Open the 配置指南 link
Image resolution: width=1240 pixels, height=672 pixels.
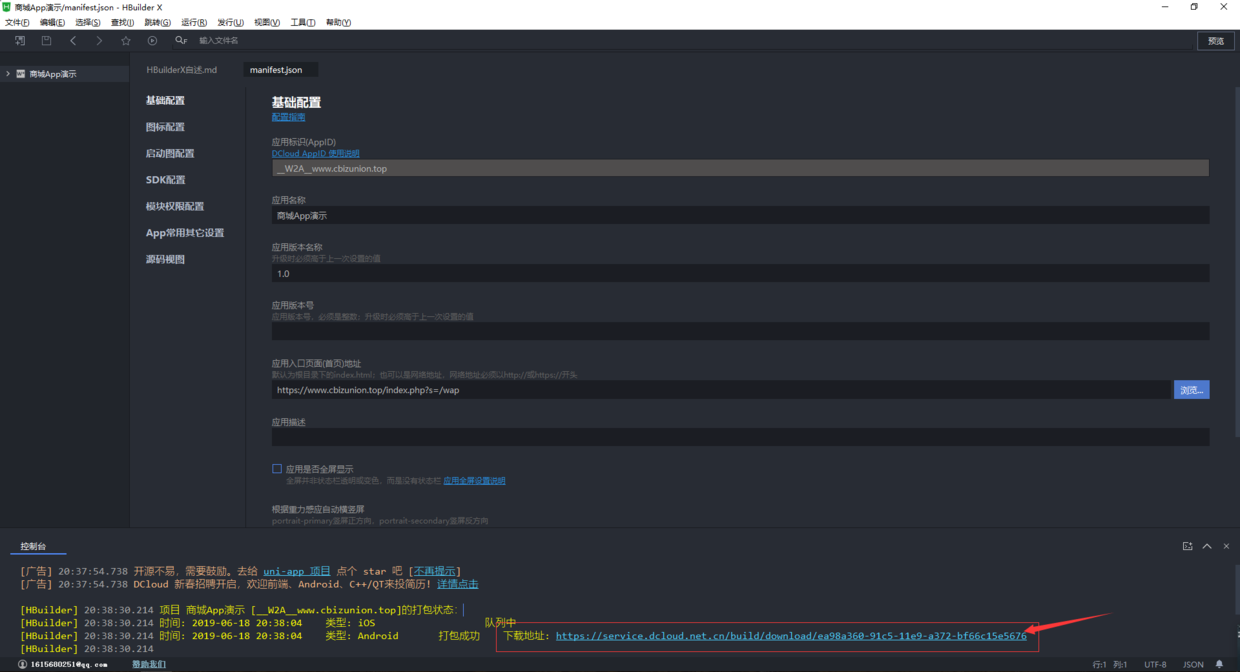coord(289,117)
